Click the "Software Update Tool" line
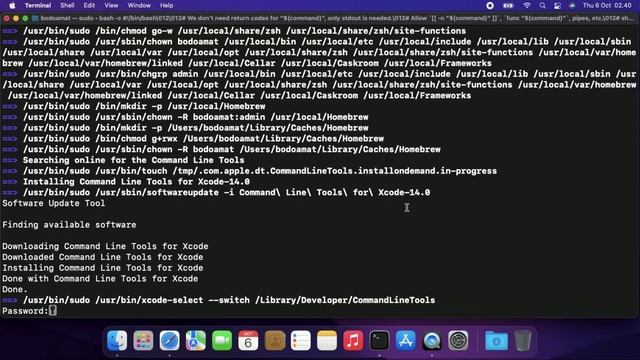The height and width of the screenshot is (360, 640). pos(53,203)
